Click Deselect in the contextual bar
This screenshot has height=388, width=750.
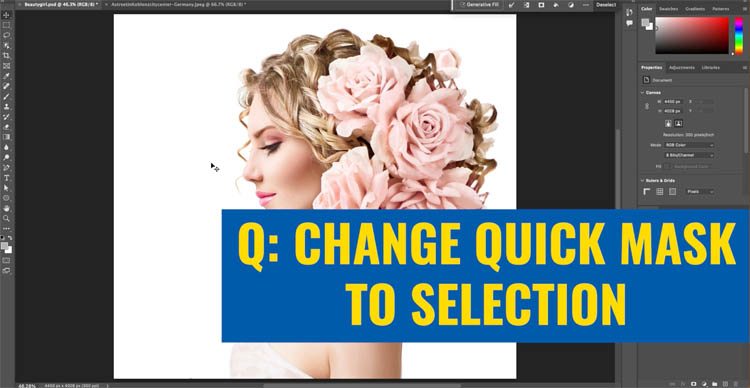[x=606, y=4]
